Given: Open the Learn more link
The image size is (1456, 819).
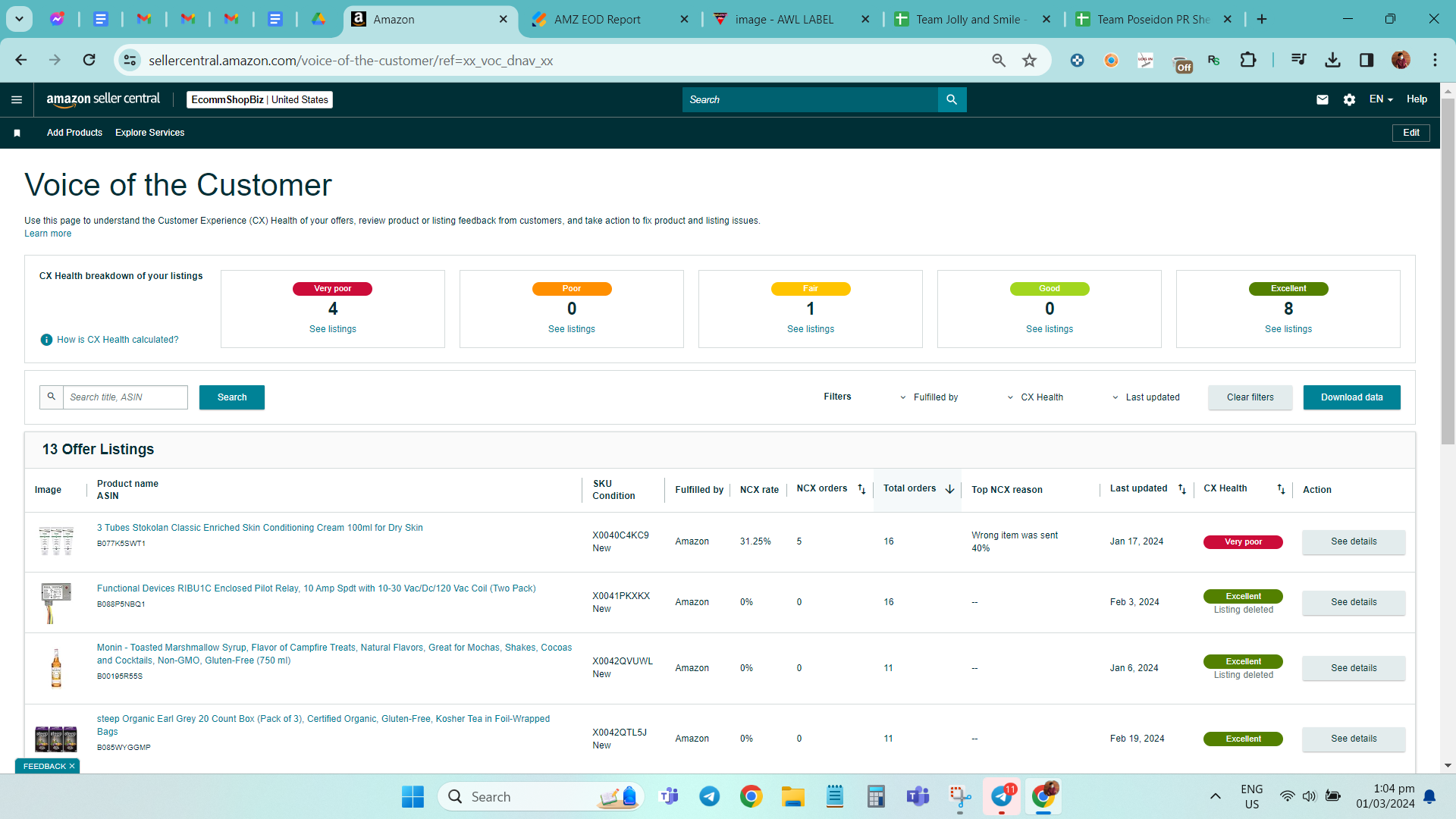Looking at the screenshot, I should (x=48, y=234).
